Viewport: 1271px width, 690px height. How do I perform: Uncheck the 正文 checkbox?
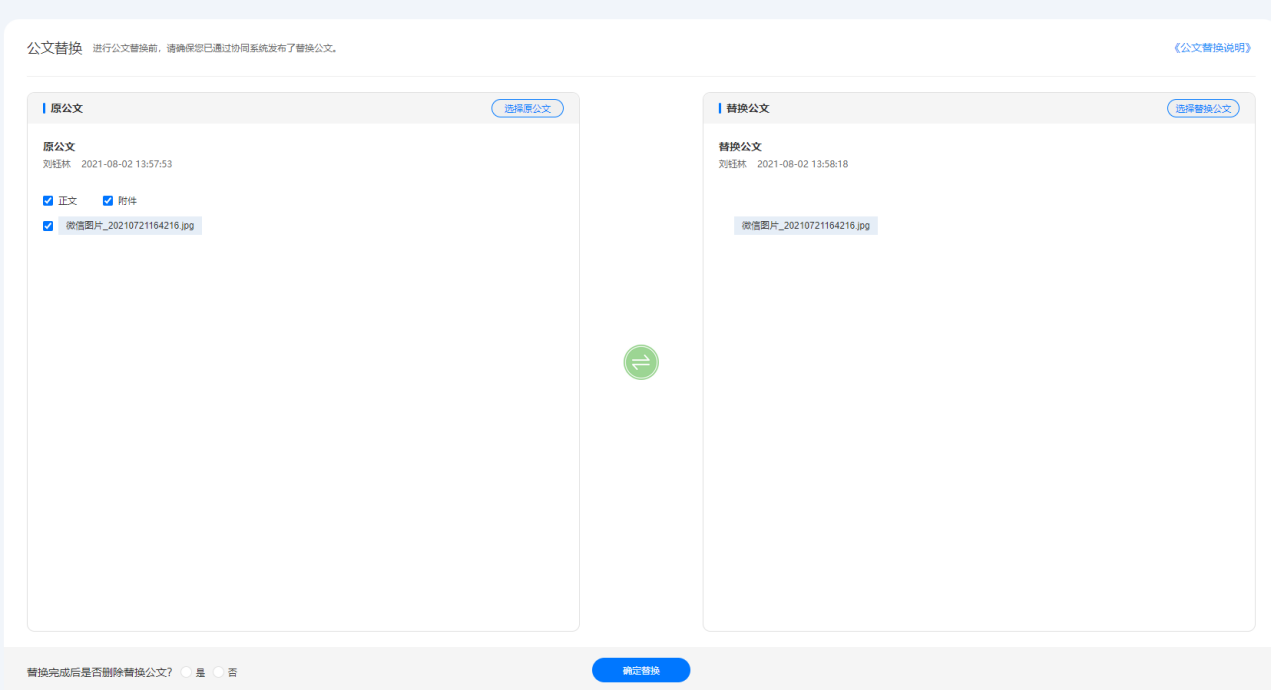[48, 200]
